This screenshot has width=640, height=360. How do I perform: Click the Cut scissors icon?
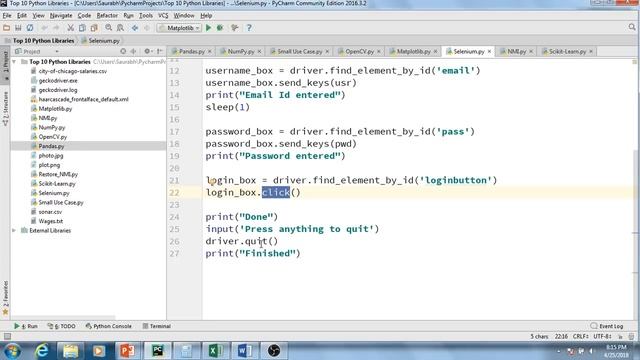70,28
